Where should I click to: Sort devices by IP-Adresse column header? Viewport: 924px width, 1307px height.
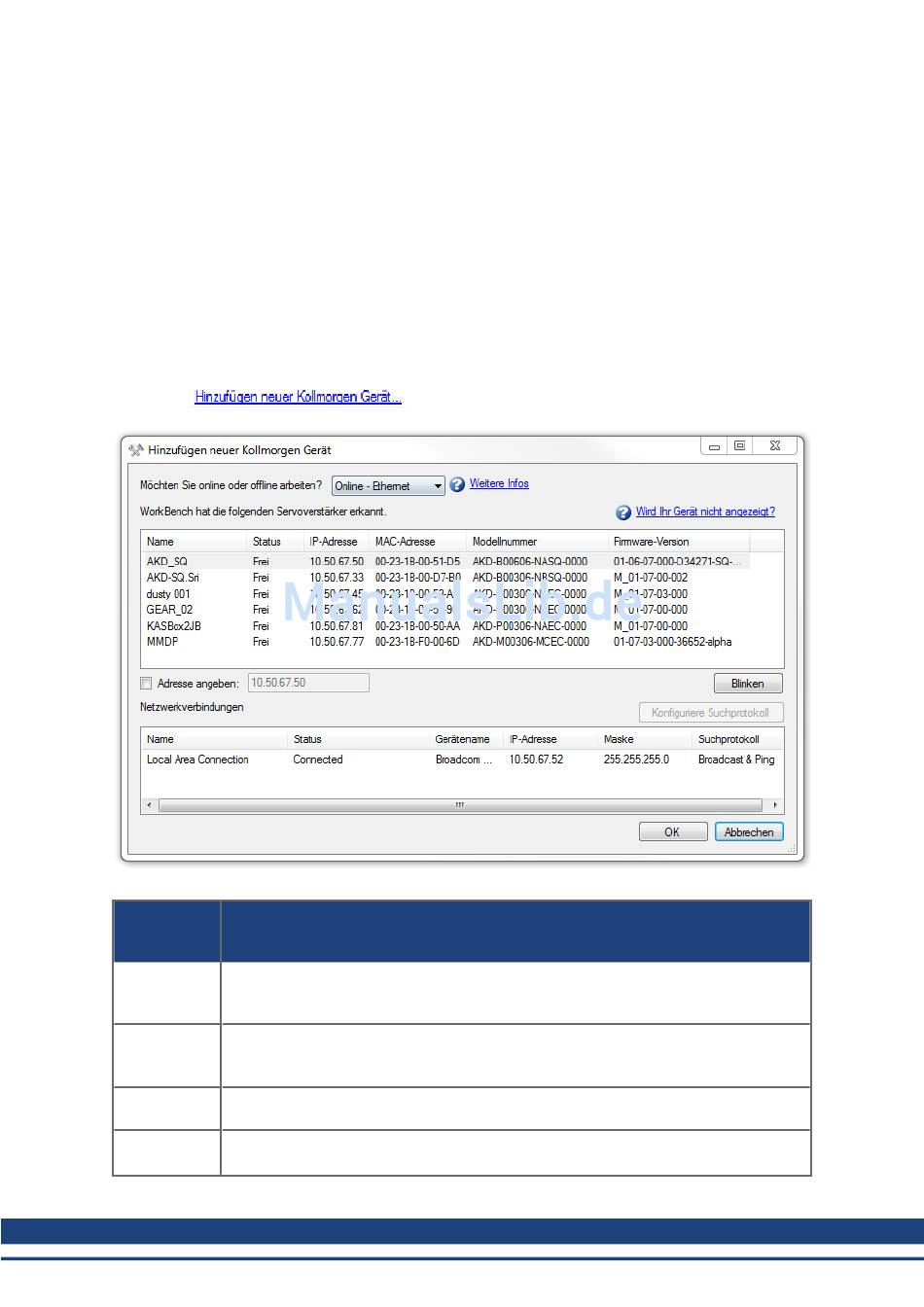[x=334, y=542]
